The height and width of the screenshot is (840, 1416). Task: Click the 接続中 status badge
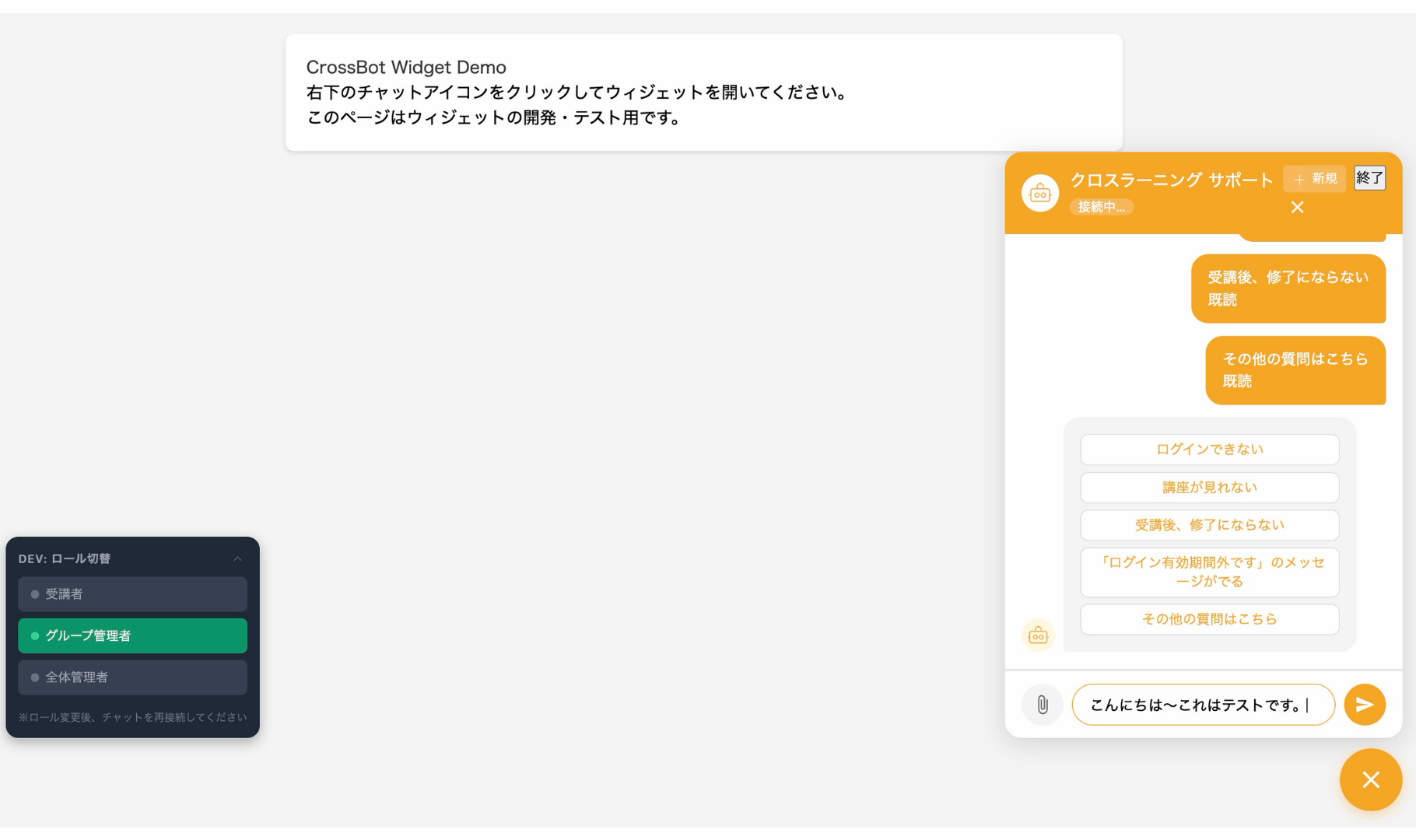1101,207
